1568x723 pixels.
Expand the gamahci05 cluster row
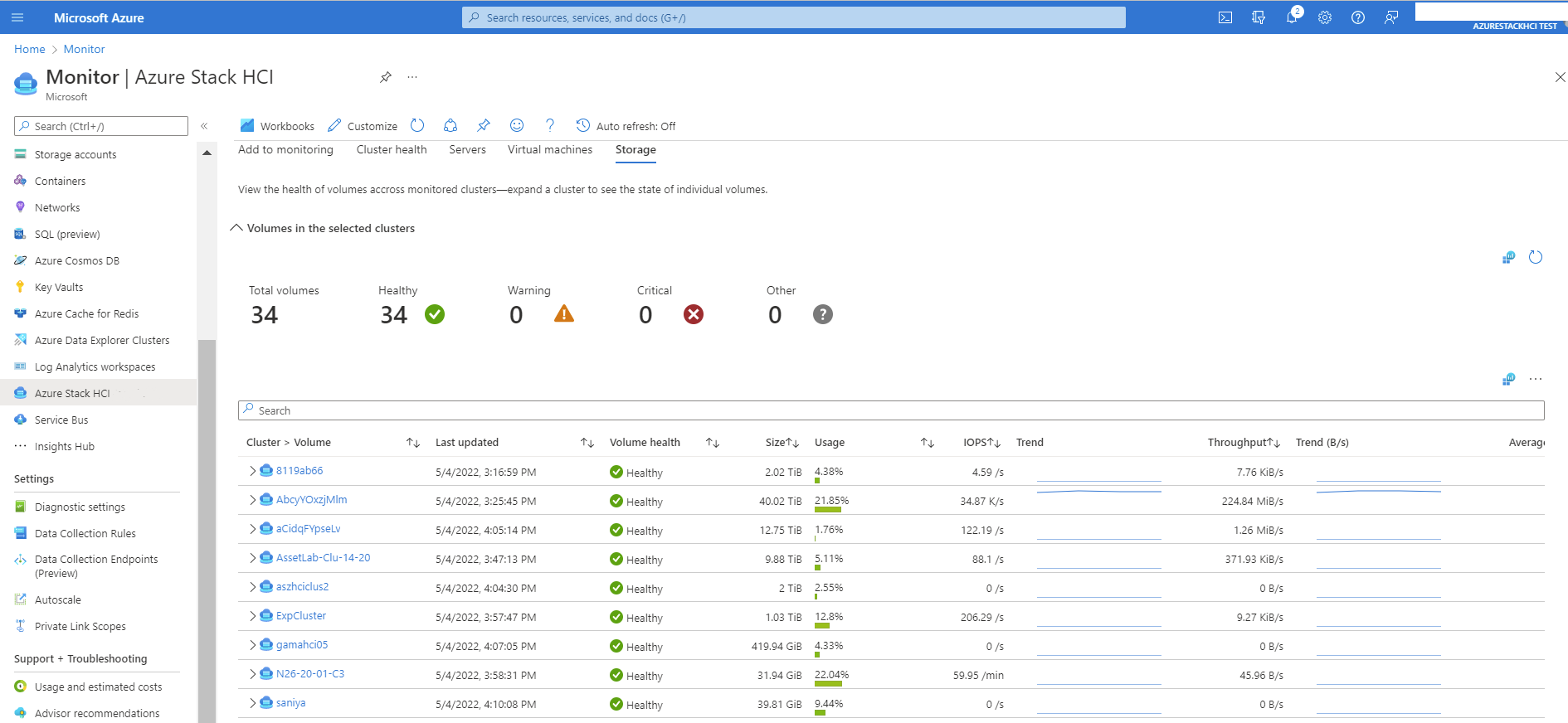(253, 644)
